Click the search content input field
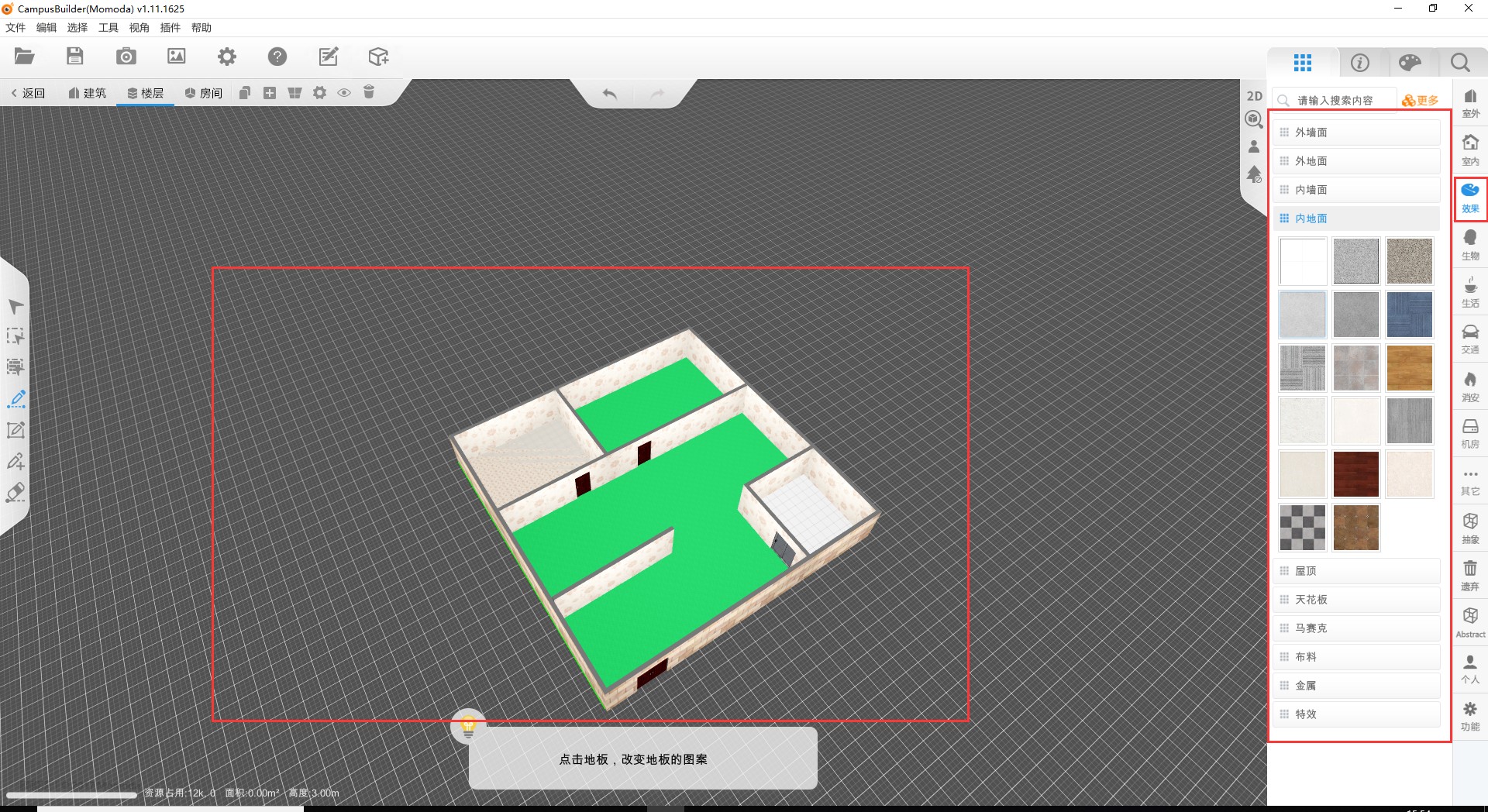 tap(1336, 101)
